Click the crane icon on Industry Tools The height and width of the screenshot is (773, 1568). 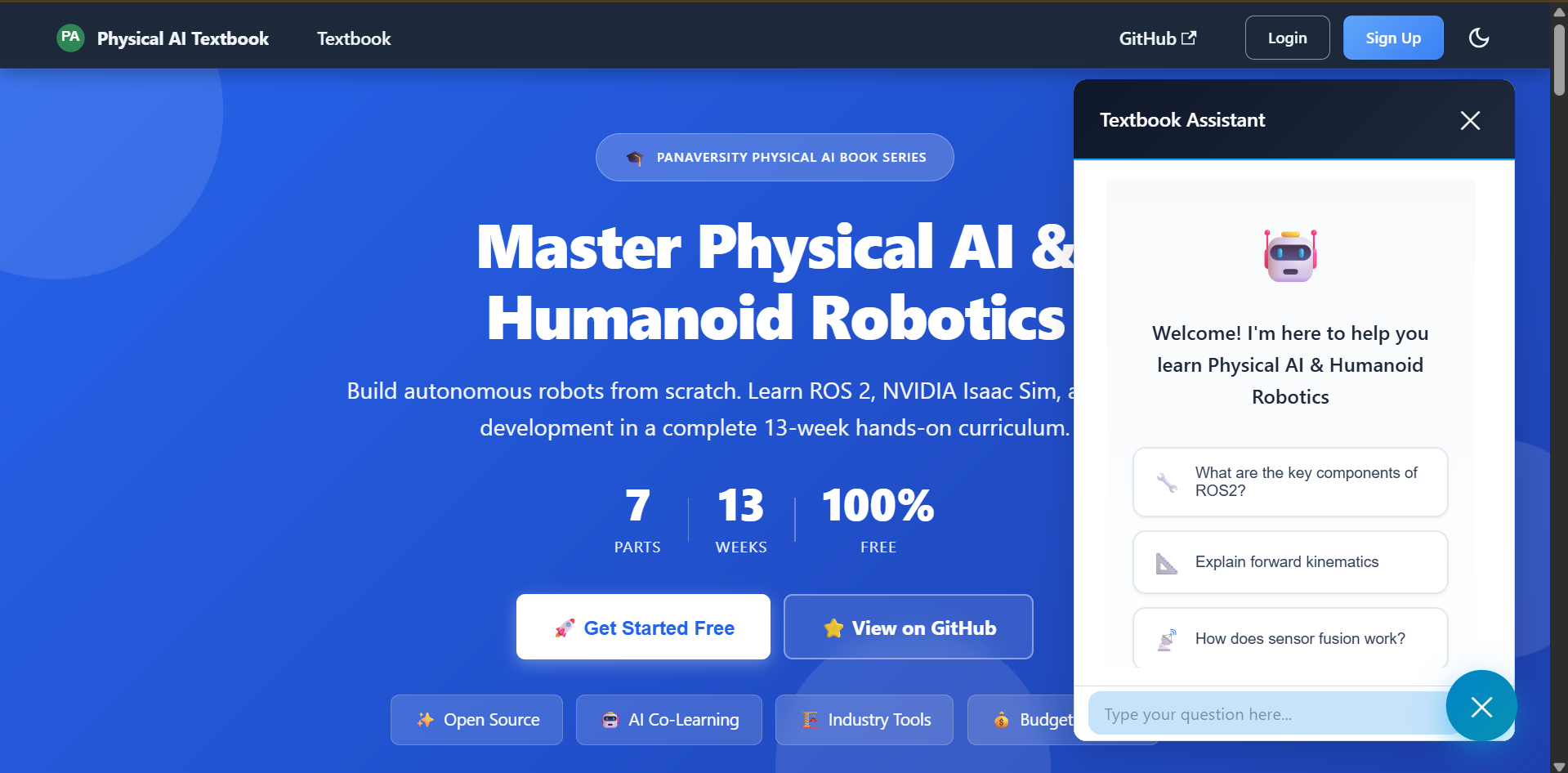click(x=810, y=720)
